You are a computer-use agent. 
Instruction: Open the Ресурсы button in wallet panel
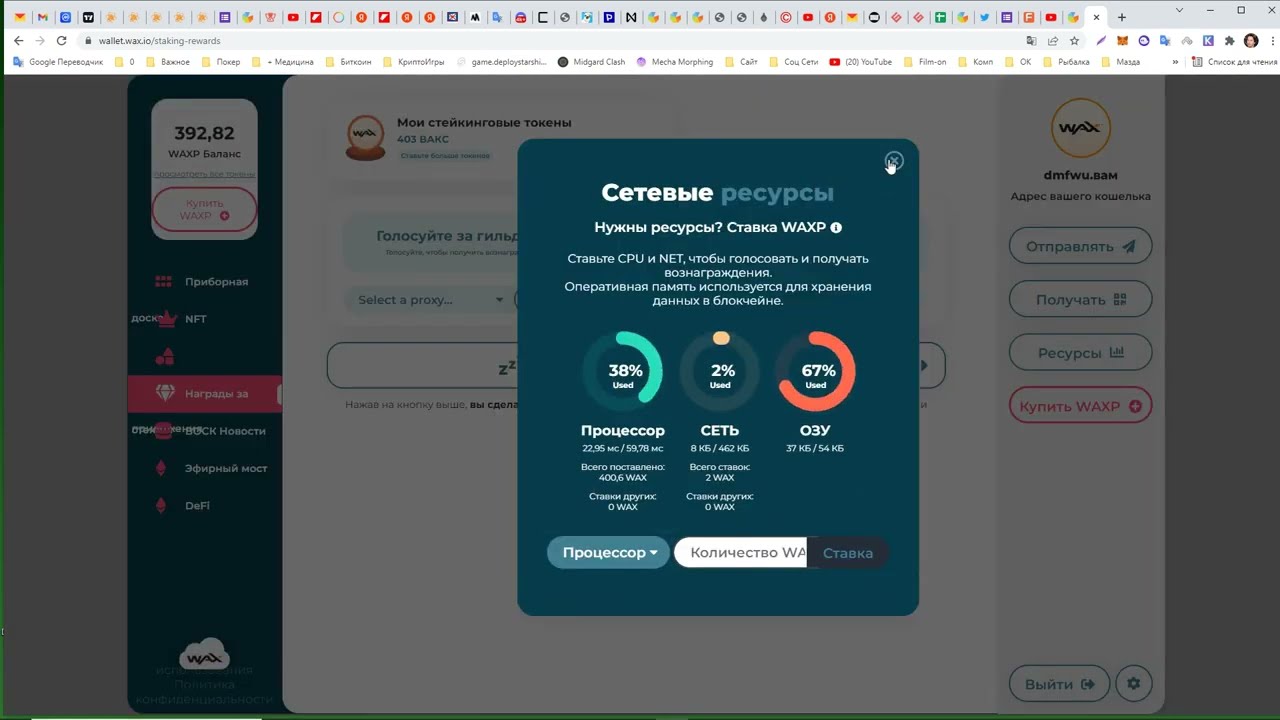coord(1080,352)
